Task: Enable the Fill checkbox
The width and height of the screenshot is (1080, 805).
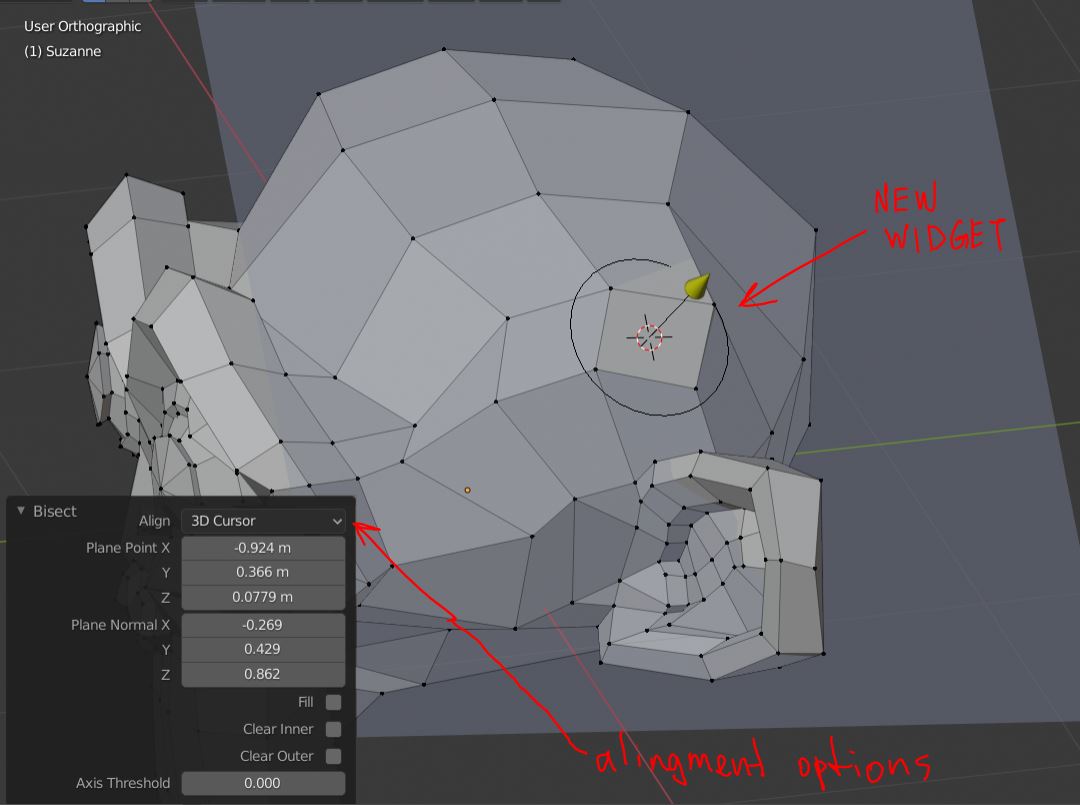Action: click(333, 702)
